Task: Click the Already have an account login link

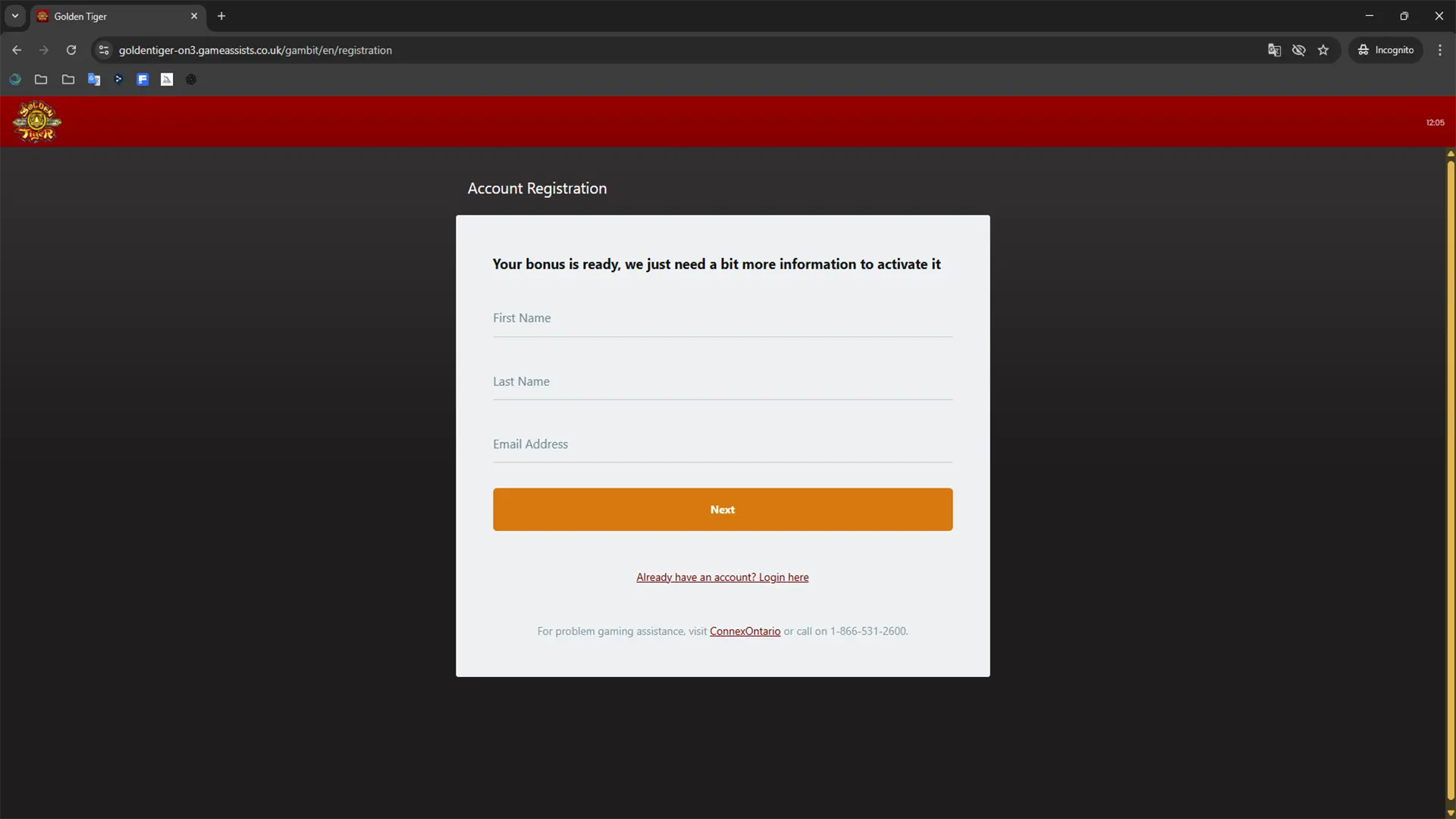Action: [722, 577]
